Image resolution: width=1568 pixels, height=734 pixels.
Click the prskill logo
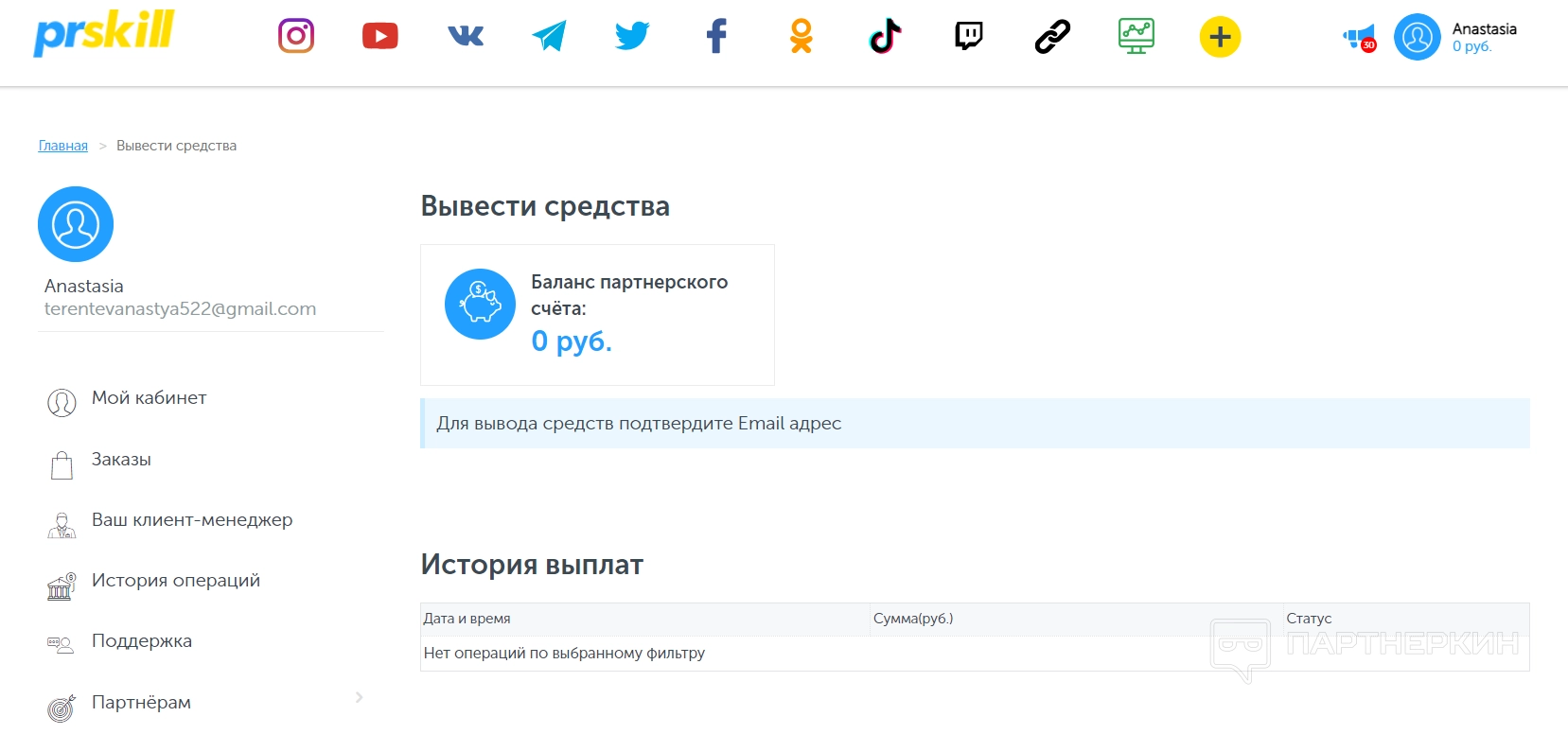click(x=104, y=33)
